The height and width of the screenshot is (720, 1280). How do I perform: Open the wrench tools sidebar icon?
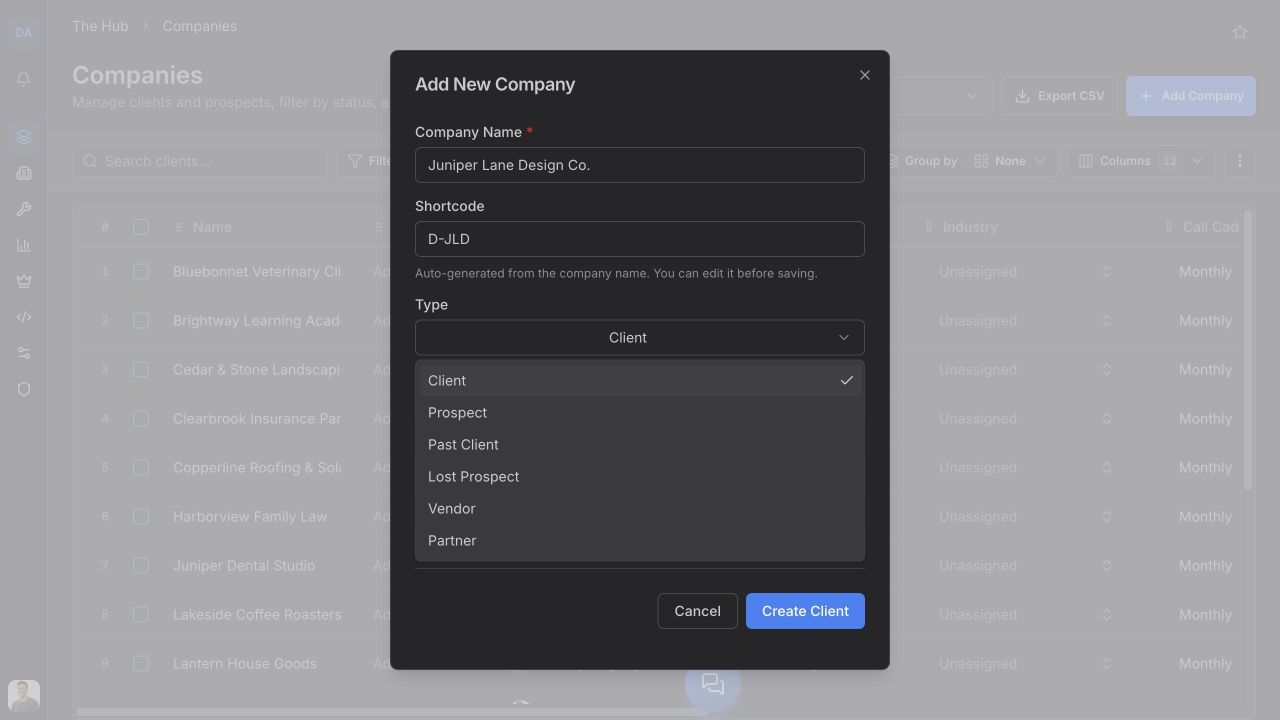24,209
